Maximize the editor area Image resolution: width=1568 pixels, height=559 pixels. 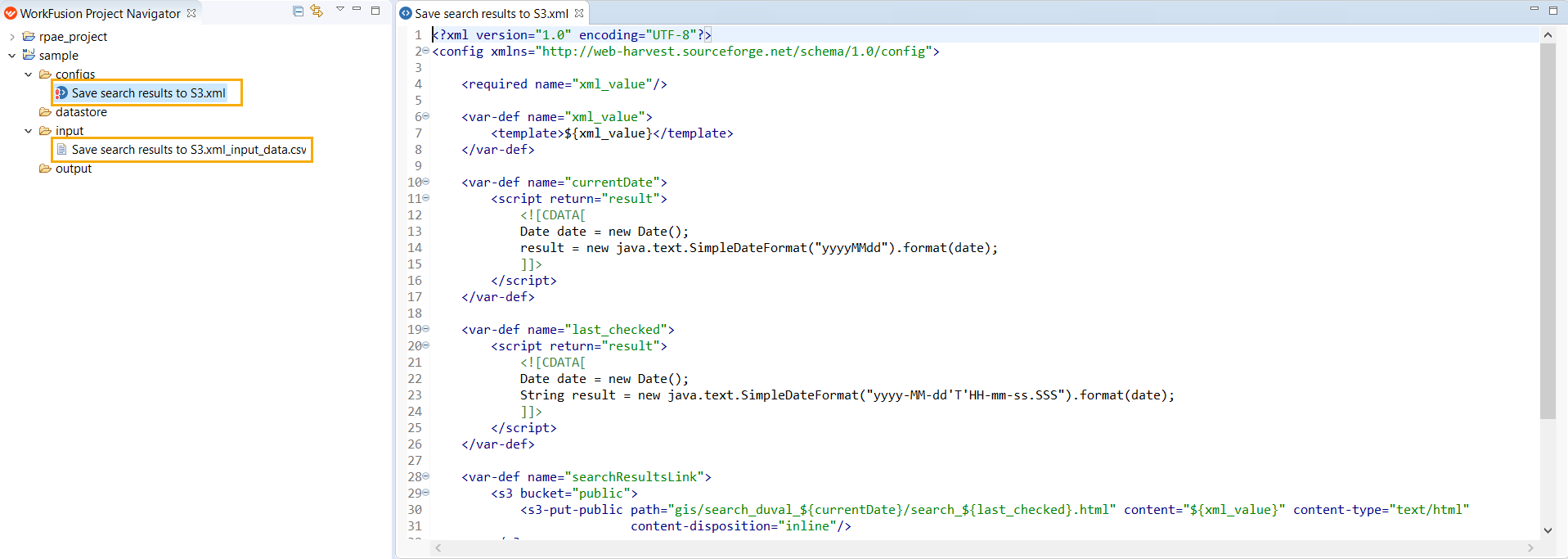tap(1553, 10)
